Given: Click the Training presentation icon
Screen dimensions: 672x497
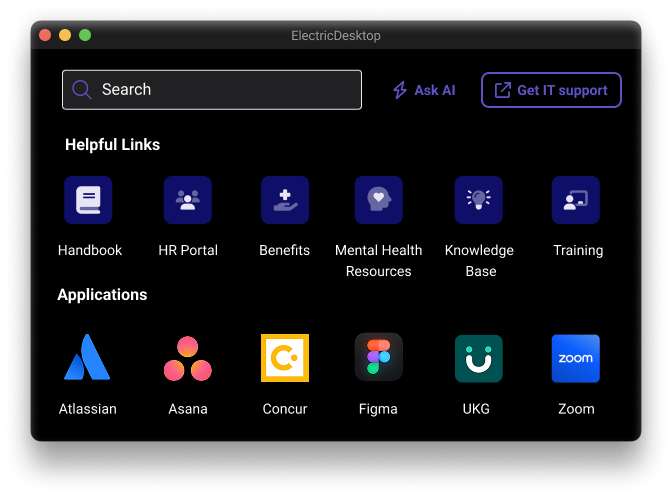Looking at the screenshot, I should pyautogui.click(x=576, y=200).
